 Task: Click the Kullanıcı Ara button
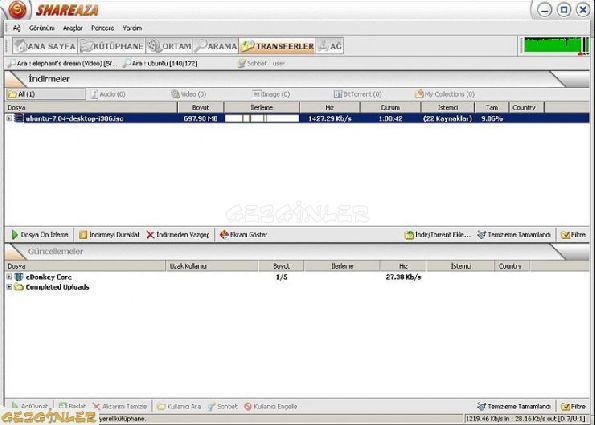coord(179,406)
